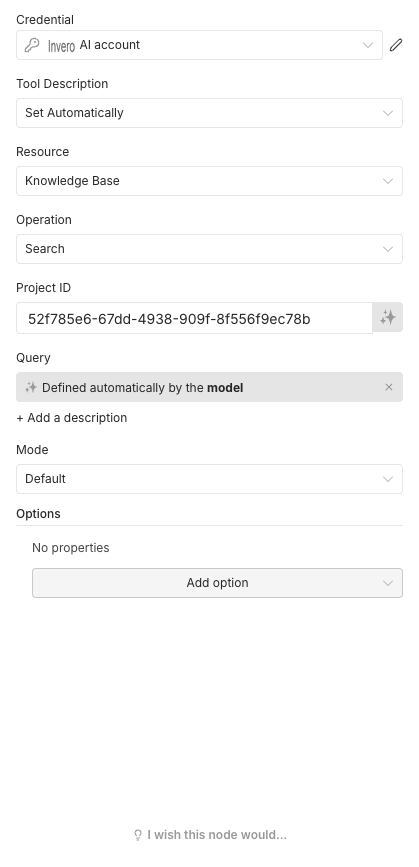This screenshot has width=419, height=867.
Task: Click the sparkle button beside Project ID
Action: pos(388,317)
